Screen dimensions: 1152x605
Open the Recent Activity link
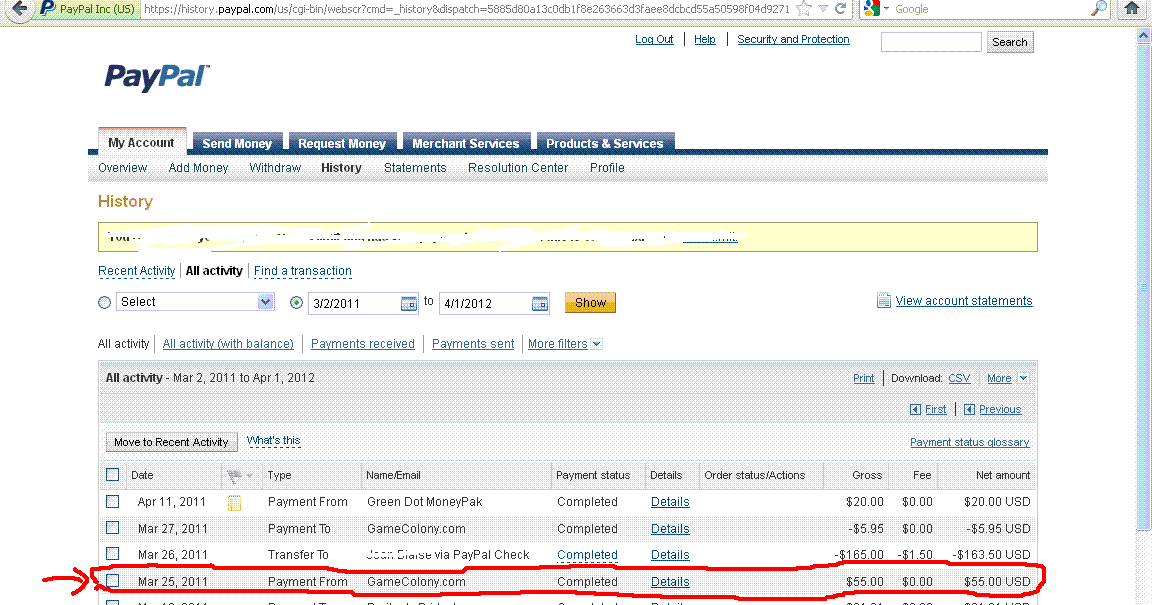point(137,271)
